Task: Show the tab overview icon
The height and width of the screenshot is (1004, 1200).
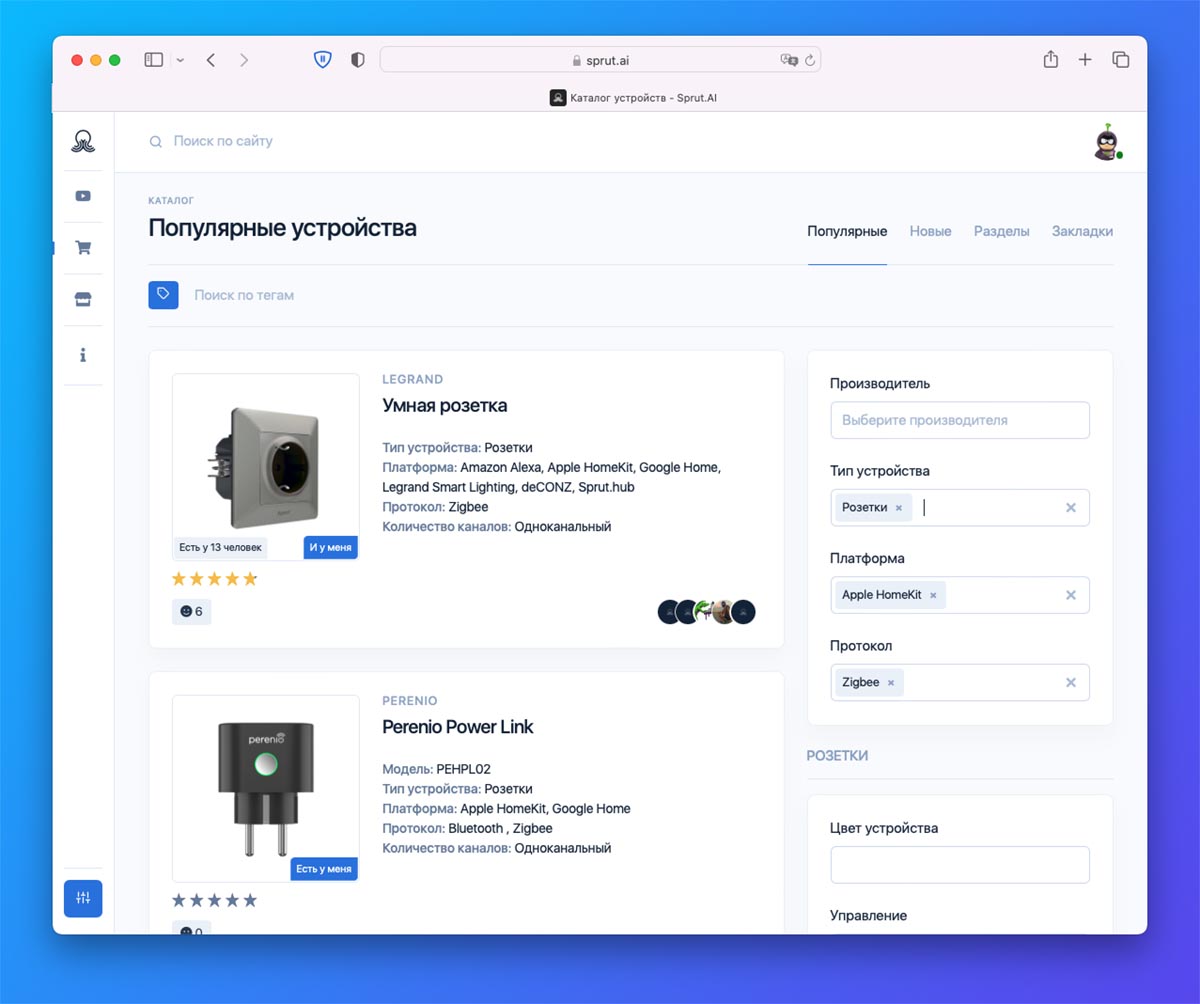Action: pos(1121,60)
